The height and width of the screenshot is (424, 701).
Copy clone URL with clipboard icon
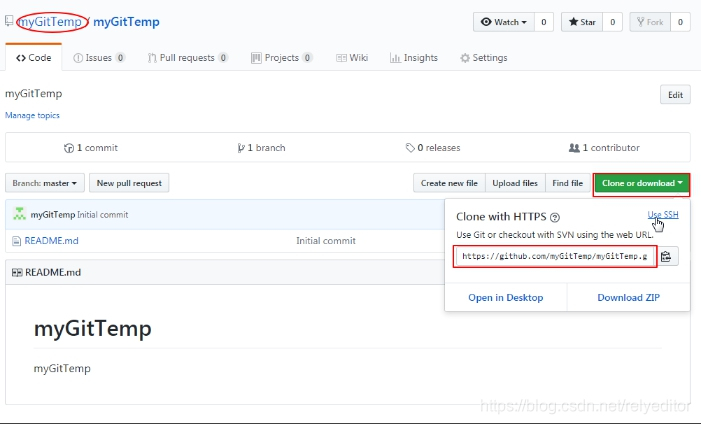coord(666,256)
